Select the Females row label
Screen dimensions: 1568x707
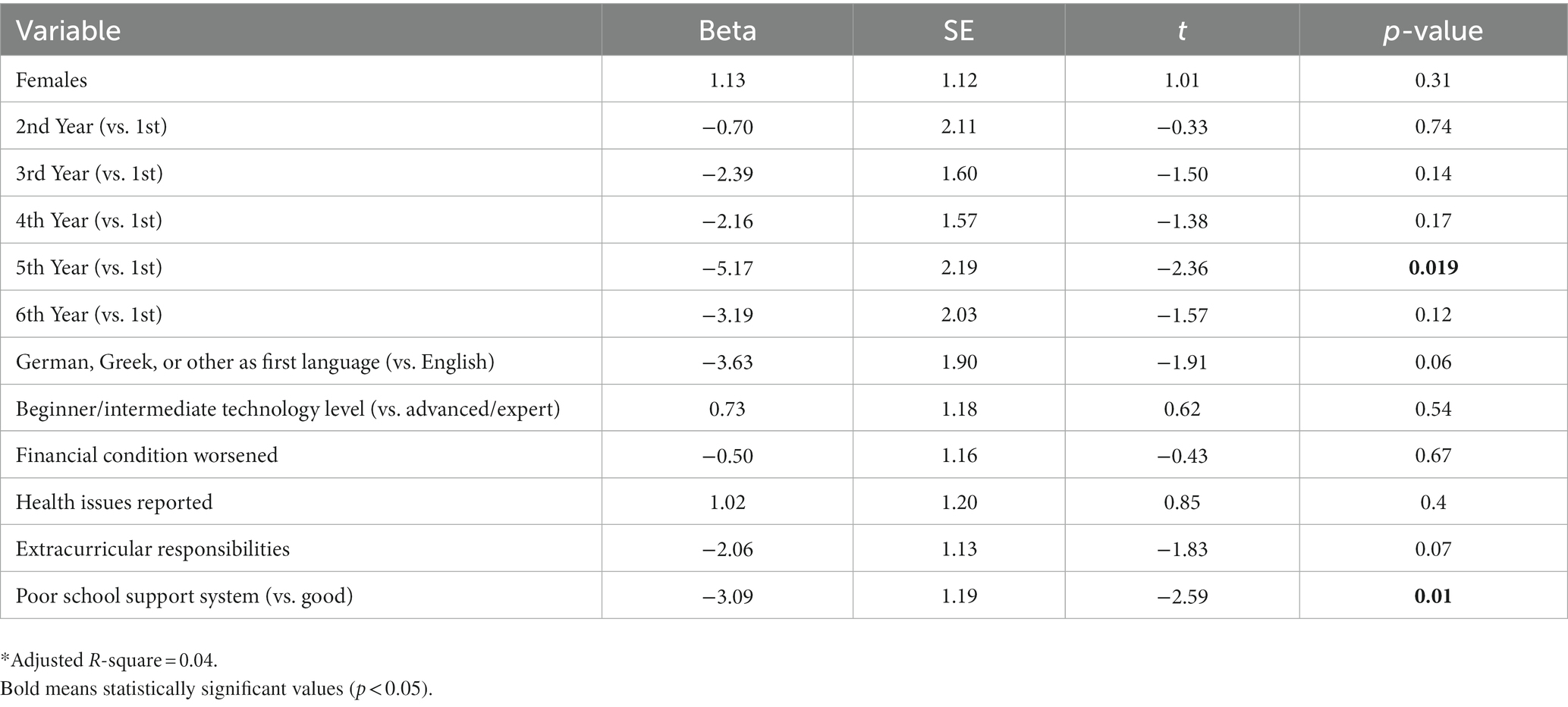click(x=52, y=80)
